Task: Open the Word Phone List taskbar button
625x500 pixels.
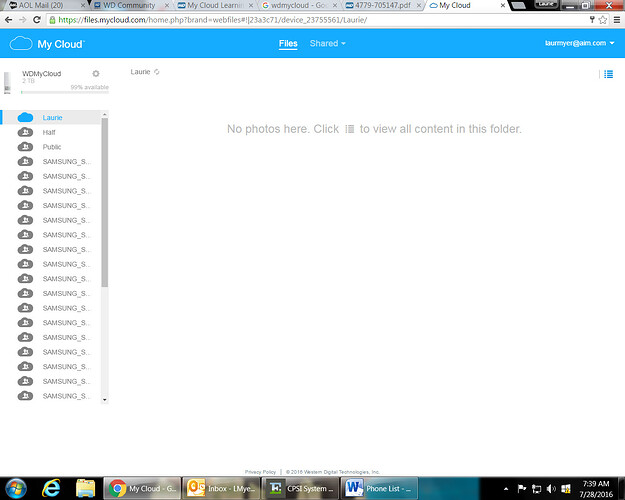Action: pos(379,488)
